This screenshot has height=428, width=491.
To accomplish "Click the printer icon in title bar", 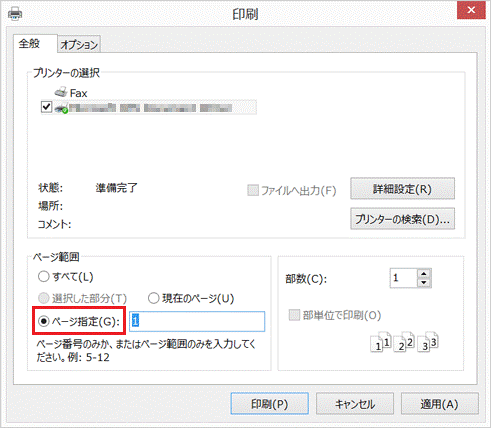I will 15,14.
